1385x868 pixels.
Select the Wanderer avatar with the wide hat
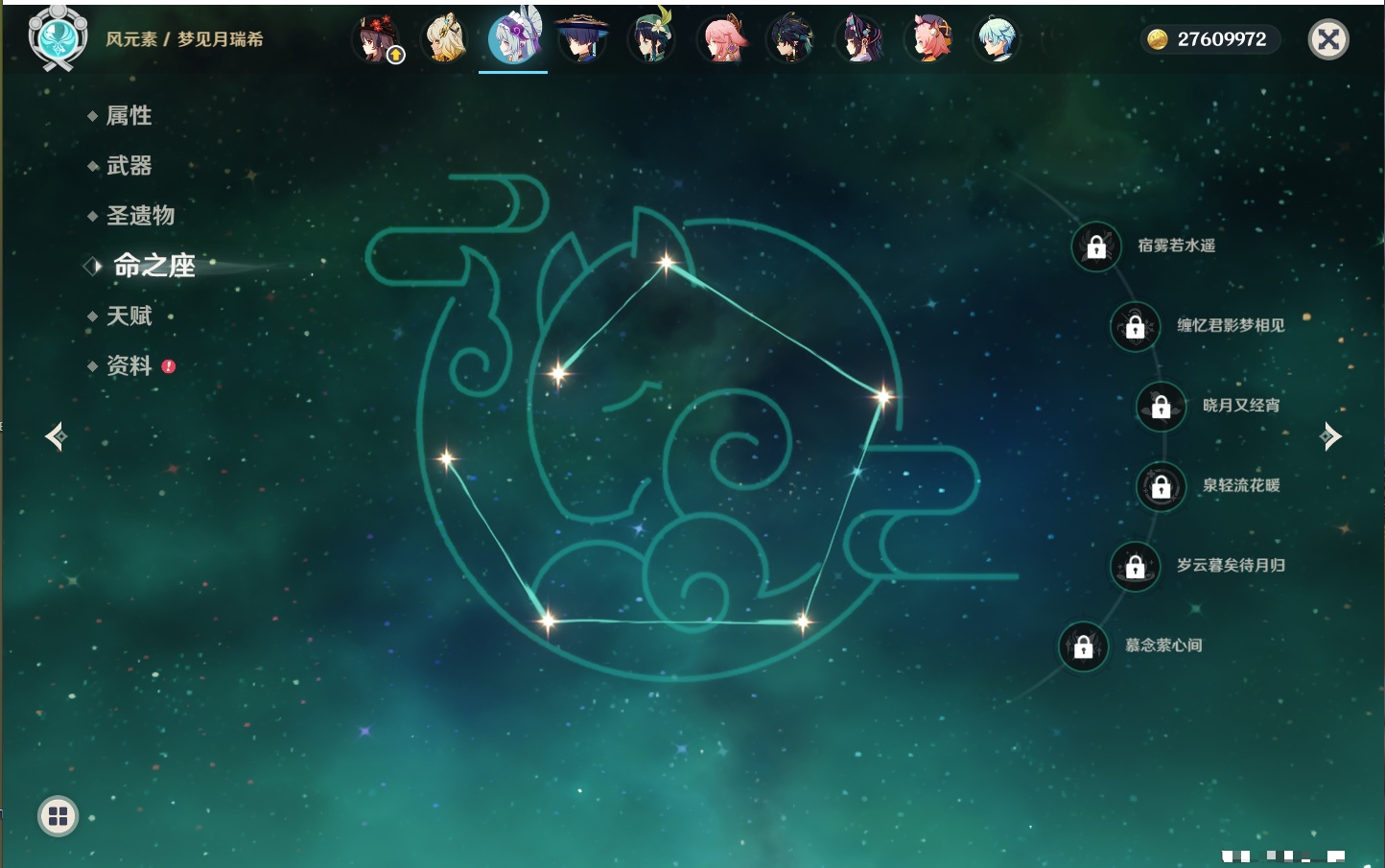[x=582, y=39]
